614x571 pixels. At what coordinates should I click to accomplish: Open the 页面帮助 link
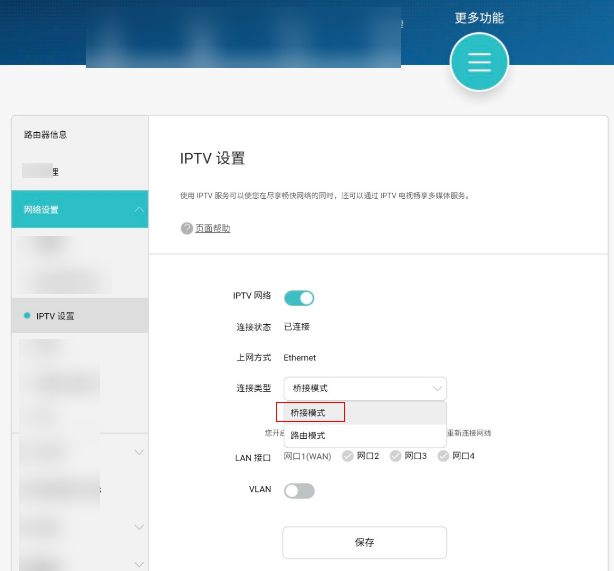click(212, 228)
